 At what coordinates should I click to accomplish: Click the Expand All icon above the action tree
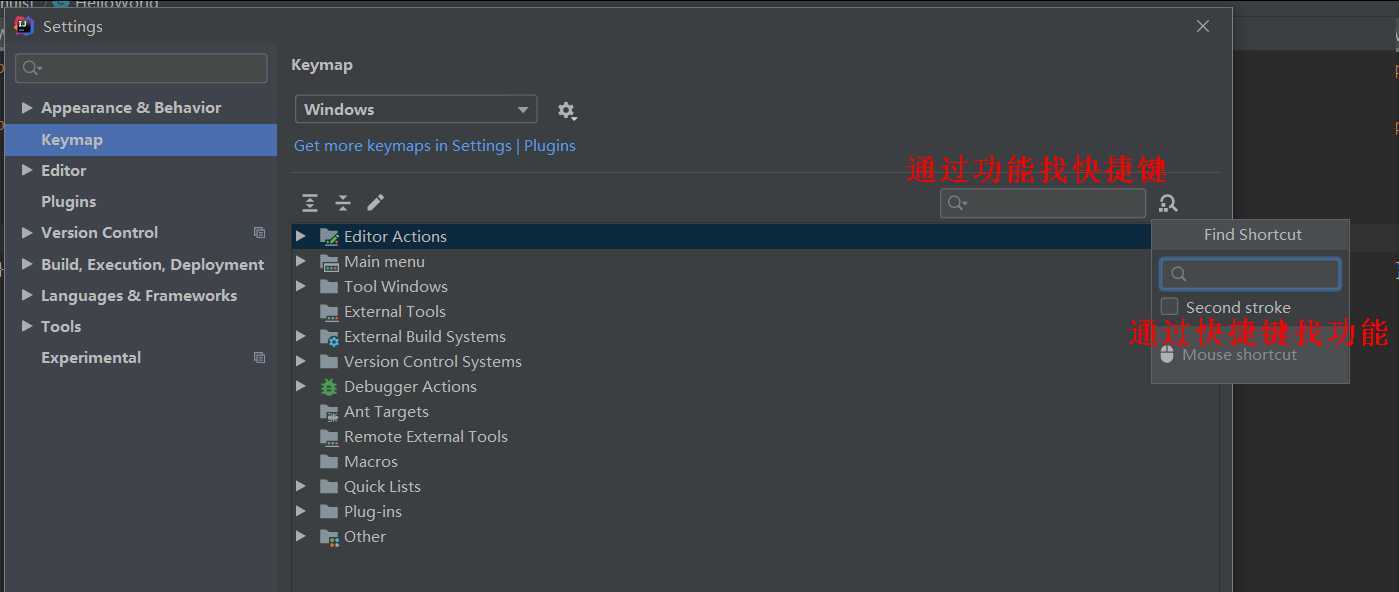coord(310,203)
